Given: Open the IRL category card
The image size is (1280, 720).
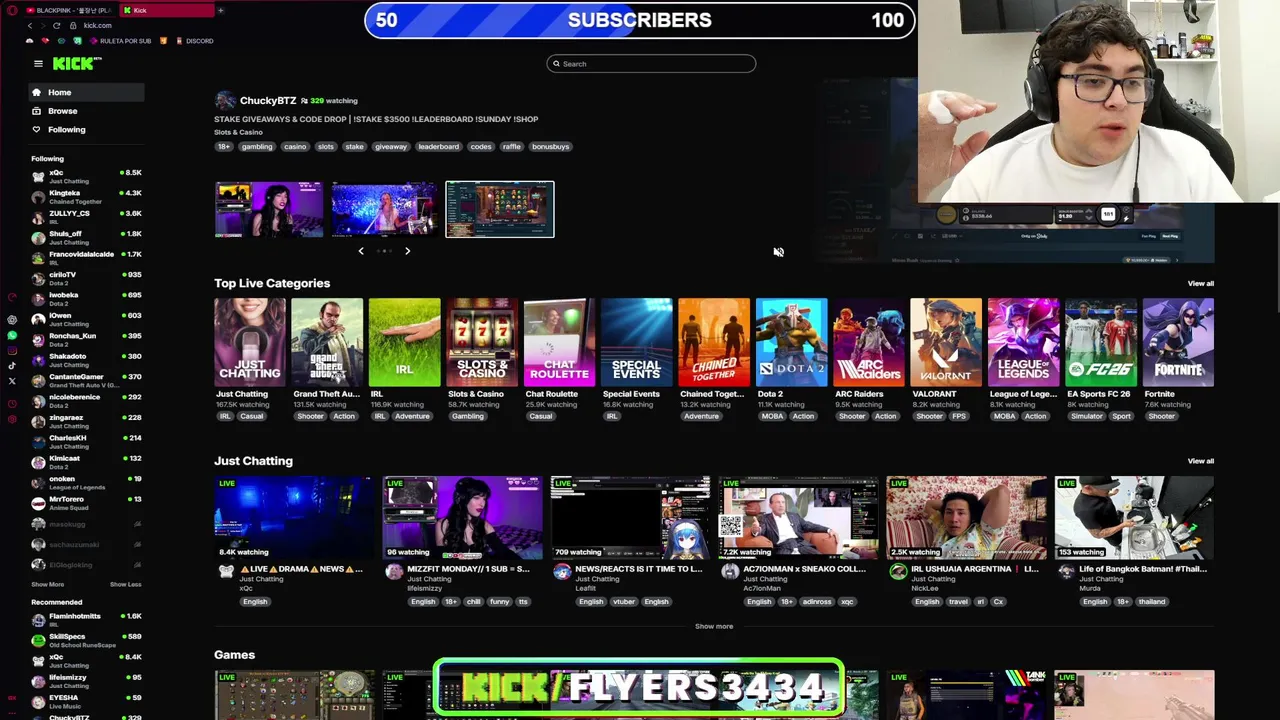Looking at the screenshot, I should coord(404,342).
